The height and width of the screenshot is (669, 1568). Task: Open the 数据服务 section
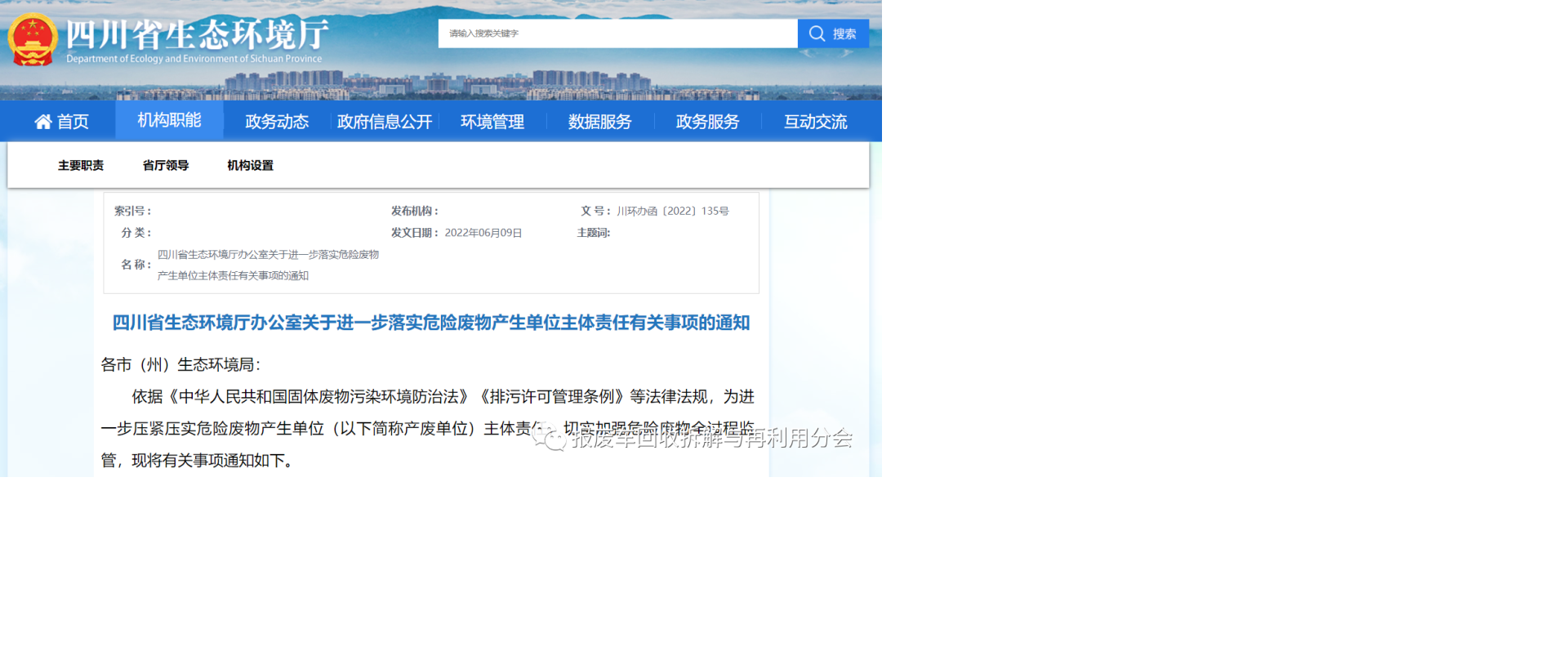600,122
